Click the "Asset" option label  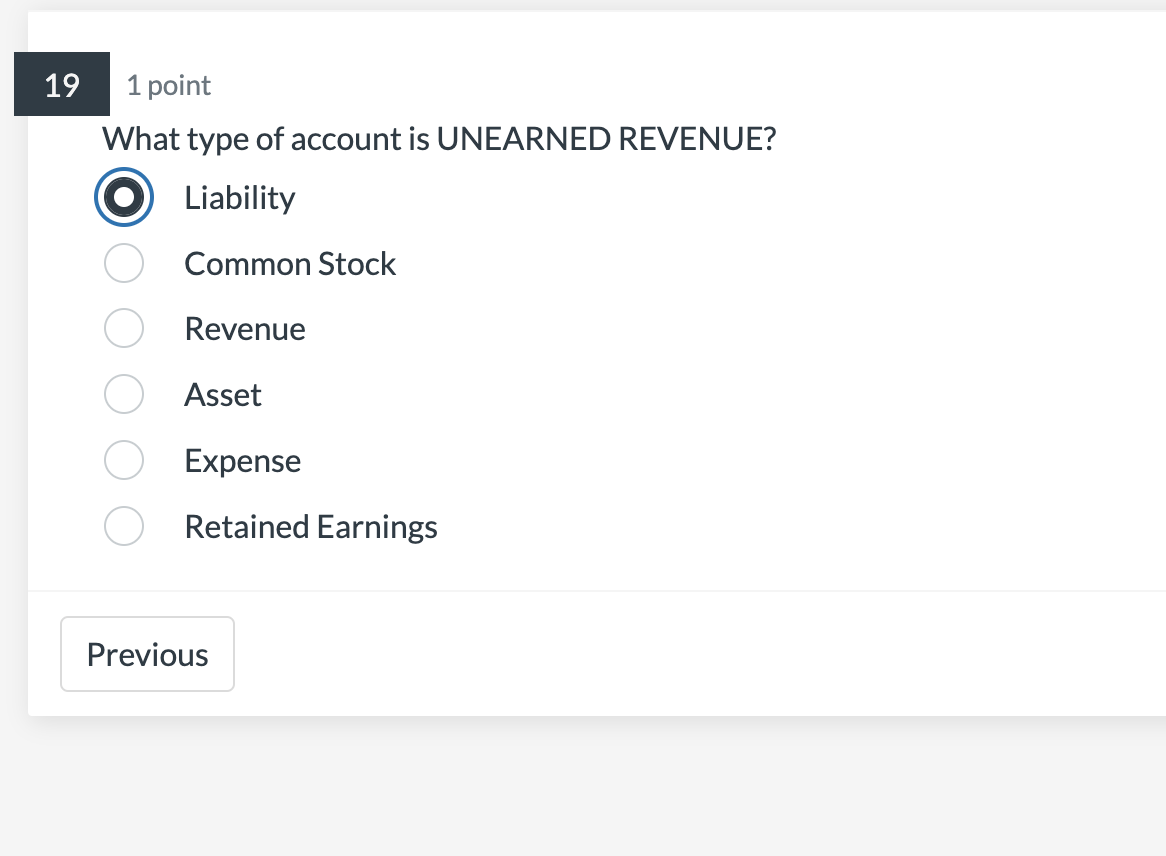coord(223,394)
